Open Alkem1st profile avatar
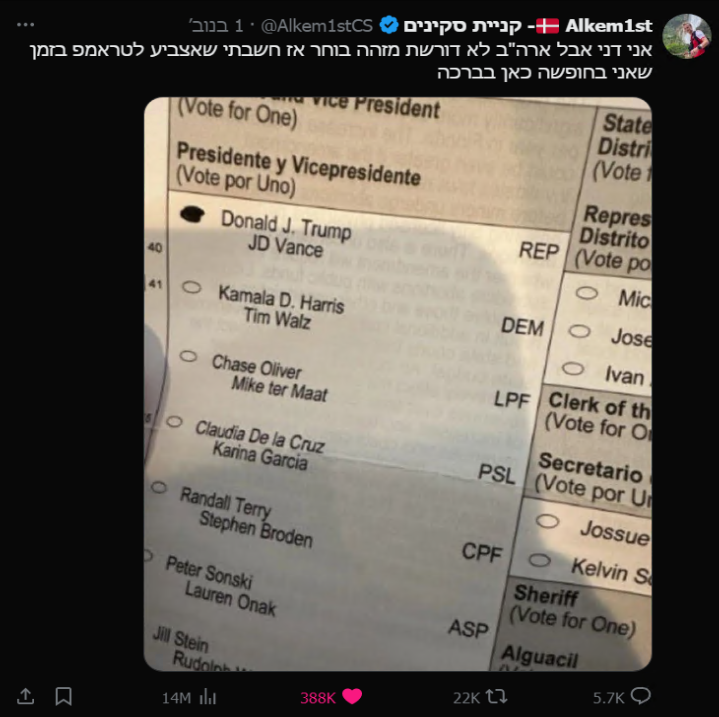The width and height of the screenshot is (719, 717). tap(686, 36)
